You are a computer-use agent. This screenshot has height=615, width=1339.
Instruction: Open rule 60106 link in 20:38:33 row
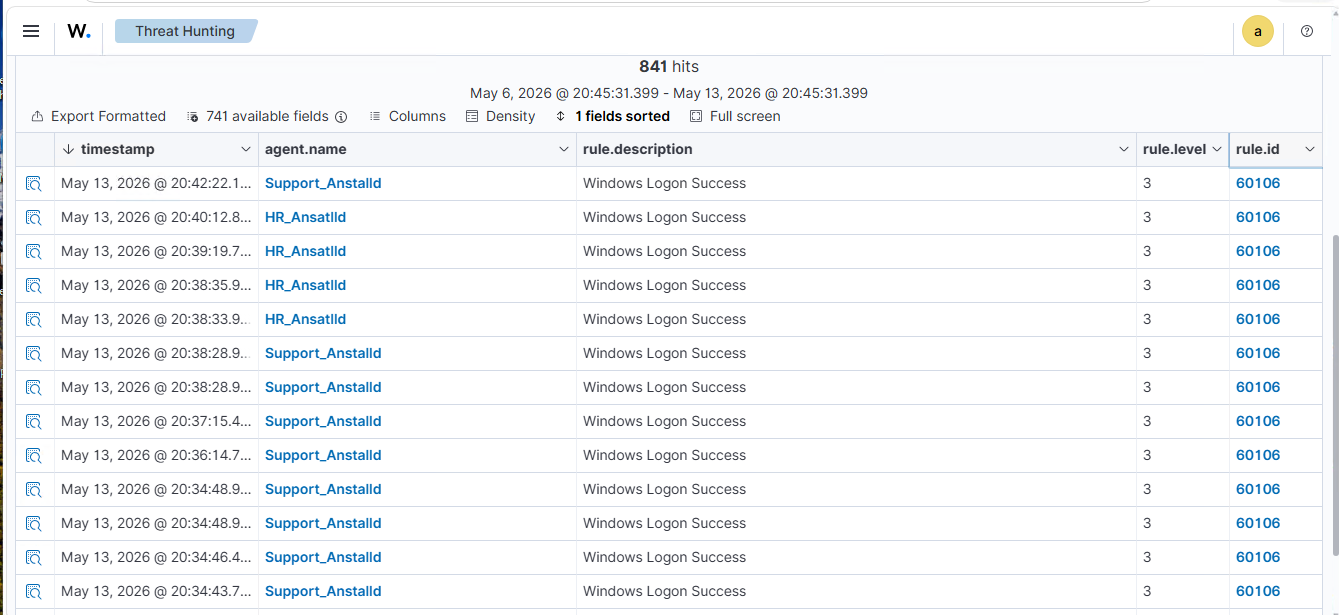(1258, 319)
